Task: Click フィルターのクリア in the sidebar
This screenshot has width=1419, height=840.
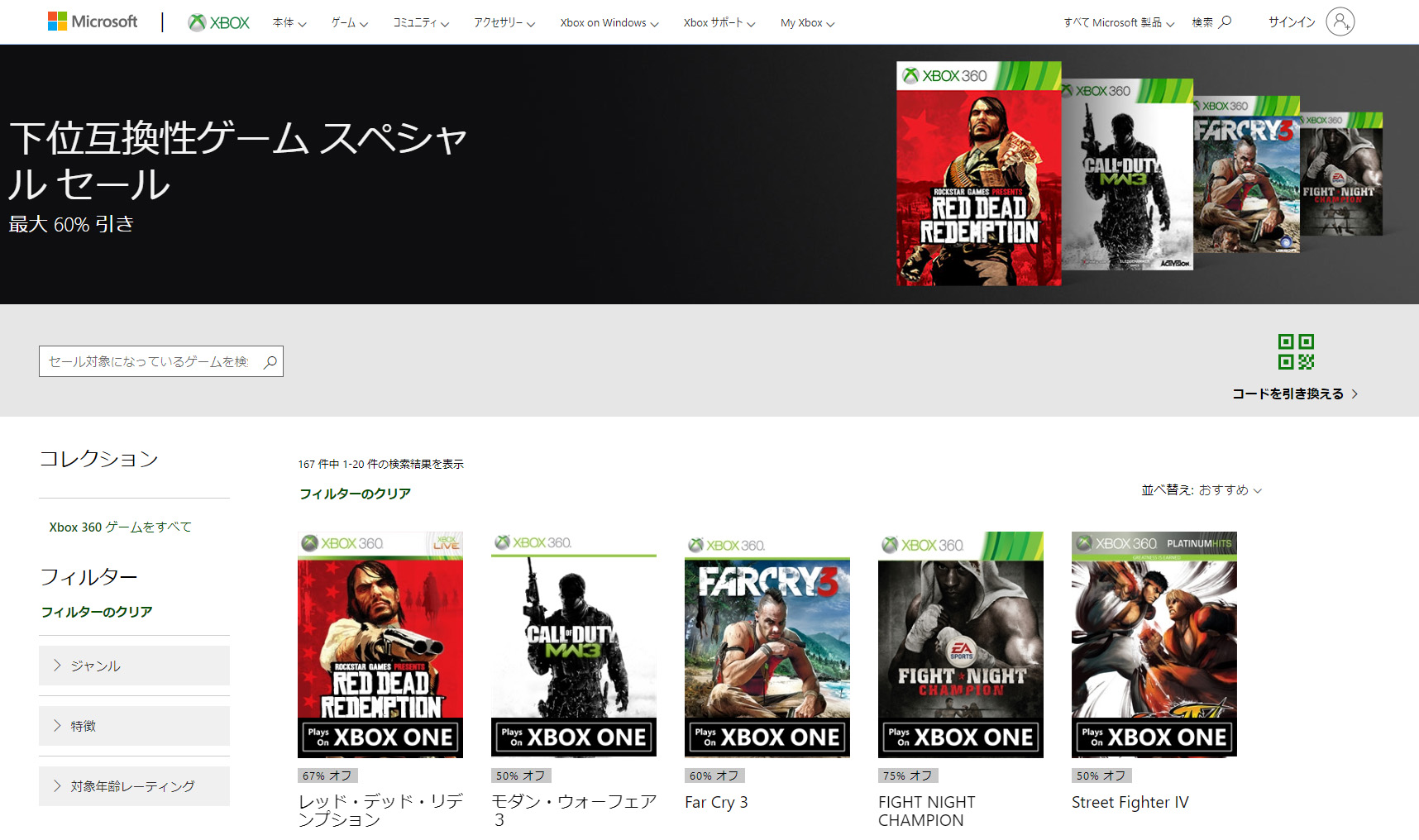Action: coord(97,612)
